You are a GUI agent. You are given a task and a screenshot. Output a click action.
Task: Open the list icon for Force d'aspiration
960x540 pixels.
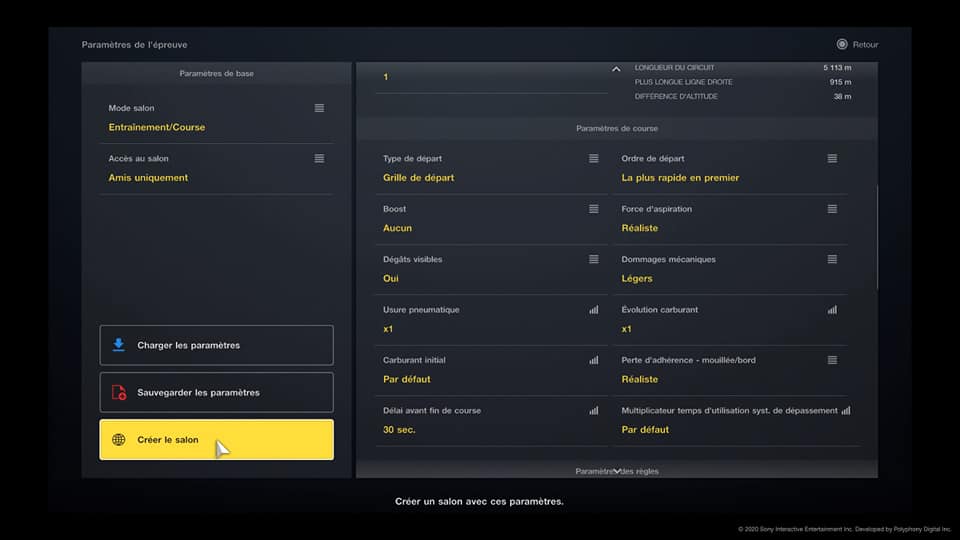832,209
